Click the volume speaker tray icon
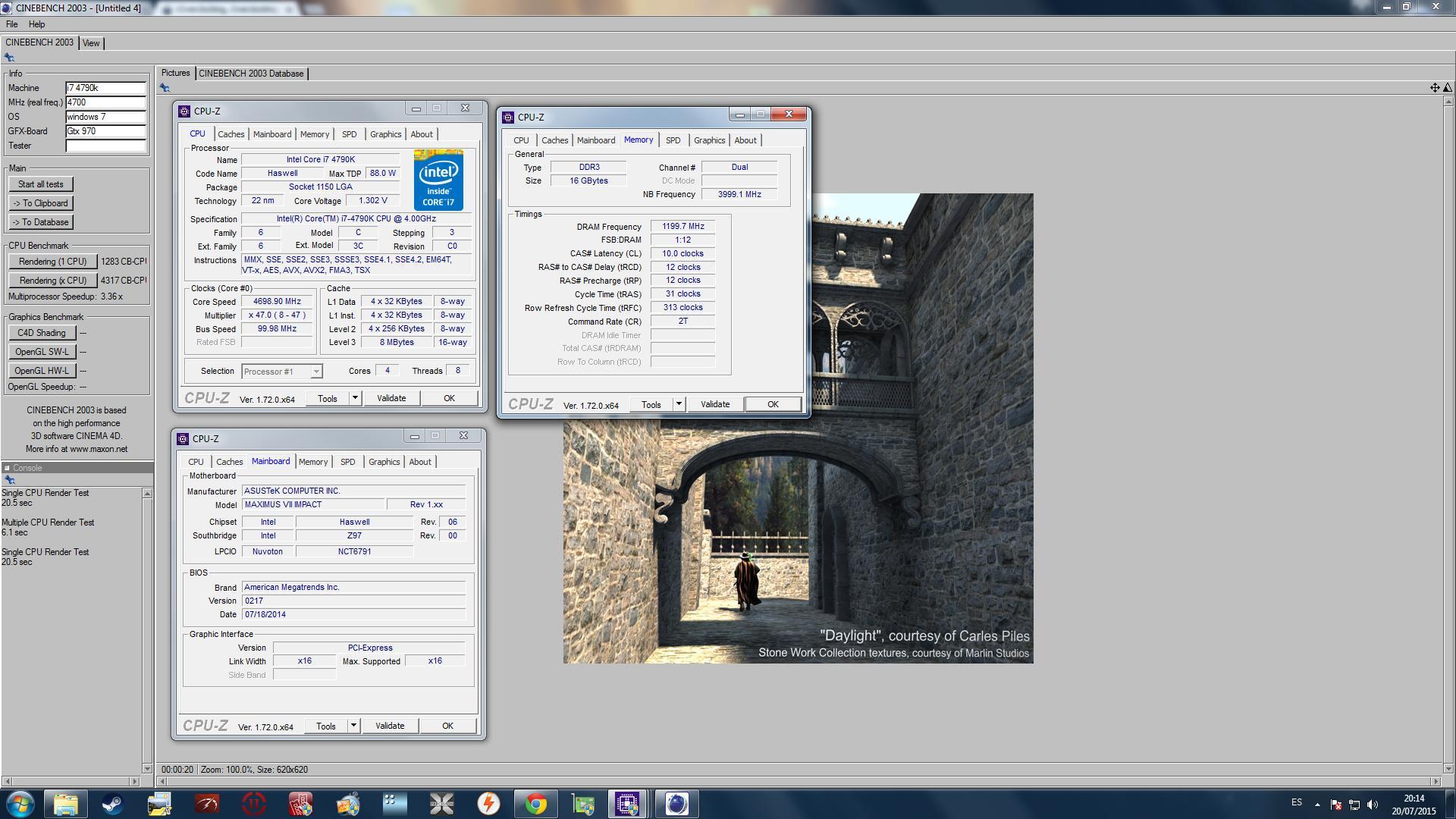 [x=1373, y=804]
